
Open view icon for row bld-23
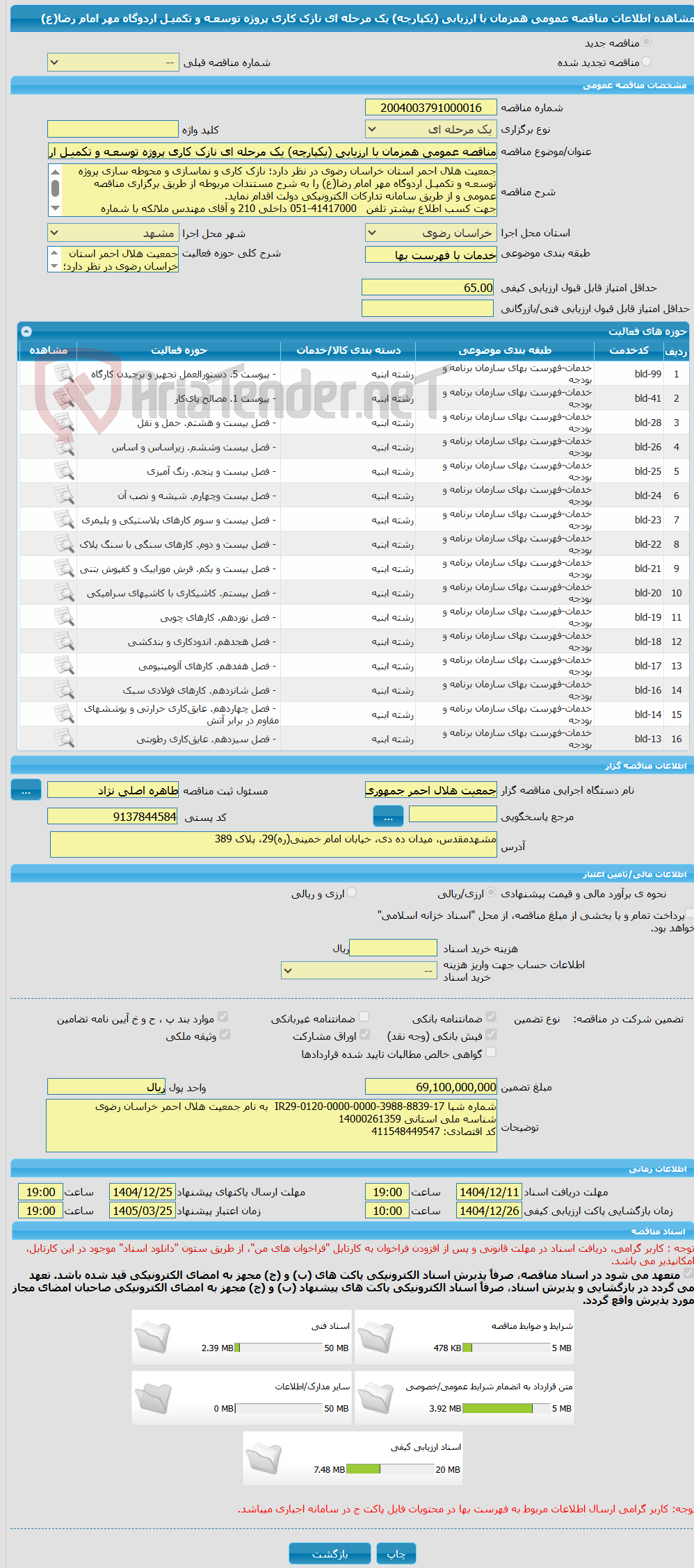coord(64,520)
